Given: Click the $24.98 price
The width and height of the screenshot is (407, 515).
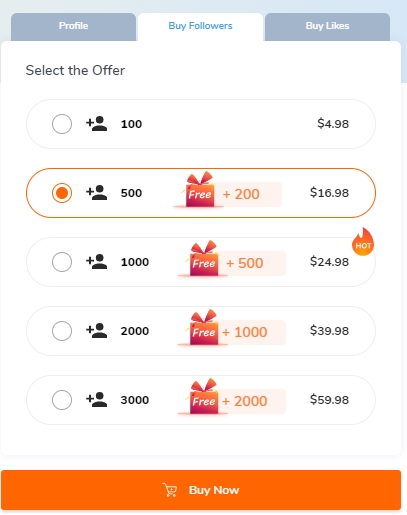Looking at the screenshot, I should pos(329,262).
